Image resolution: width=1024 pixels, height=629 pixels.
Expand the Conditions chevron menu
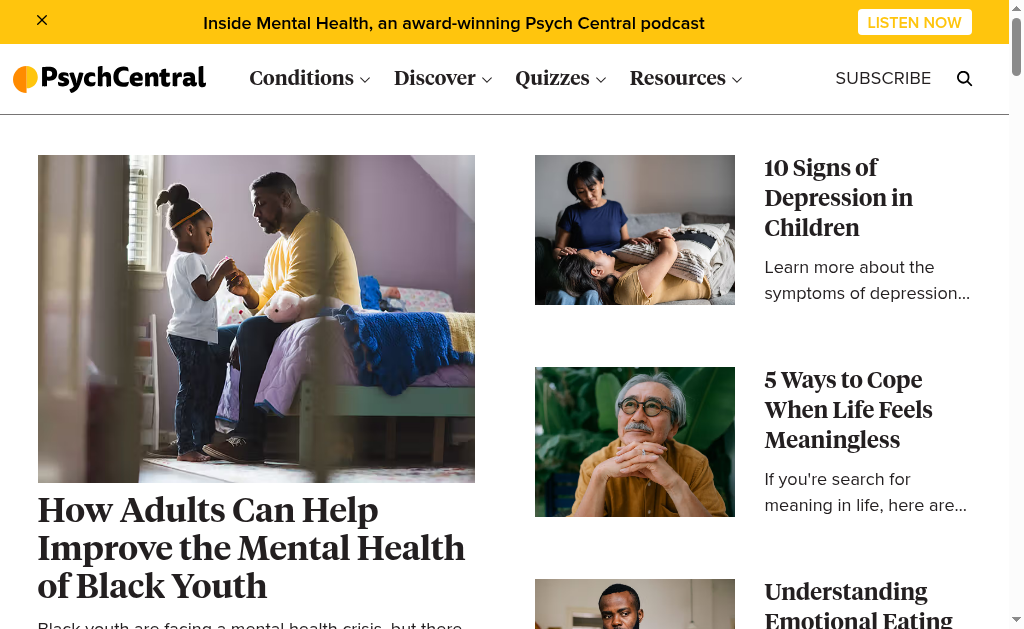pos(365,80)
